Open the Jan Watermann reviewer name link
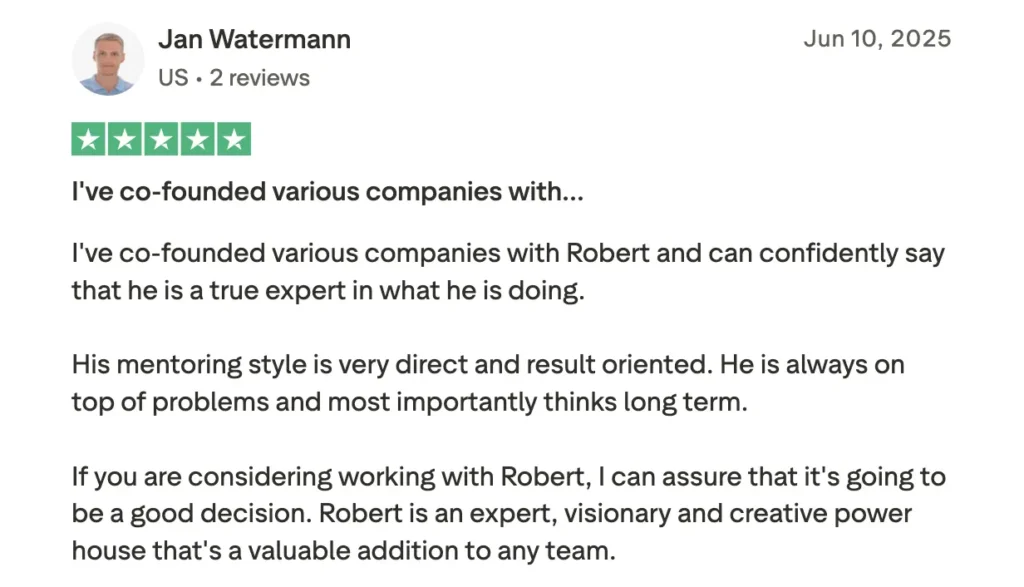This screenshot has height=587, width=1024. pyautogui.click(x=254, y=40)
